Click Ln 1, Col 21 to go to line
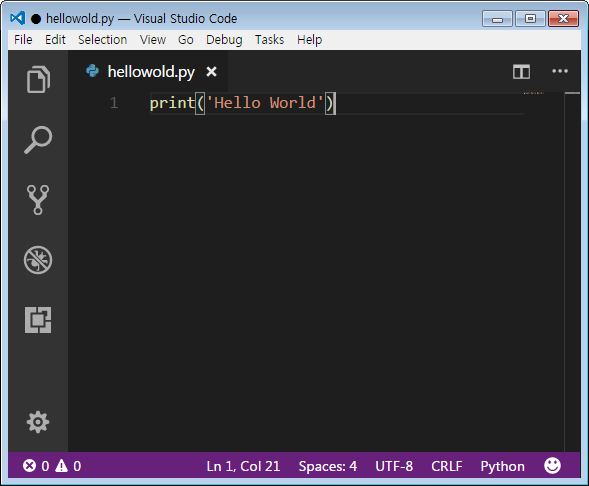Screen dimensions: 589x486 pos(243,466)
